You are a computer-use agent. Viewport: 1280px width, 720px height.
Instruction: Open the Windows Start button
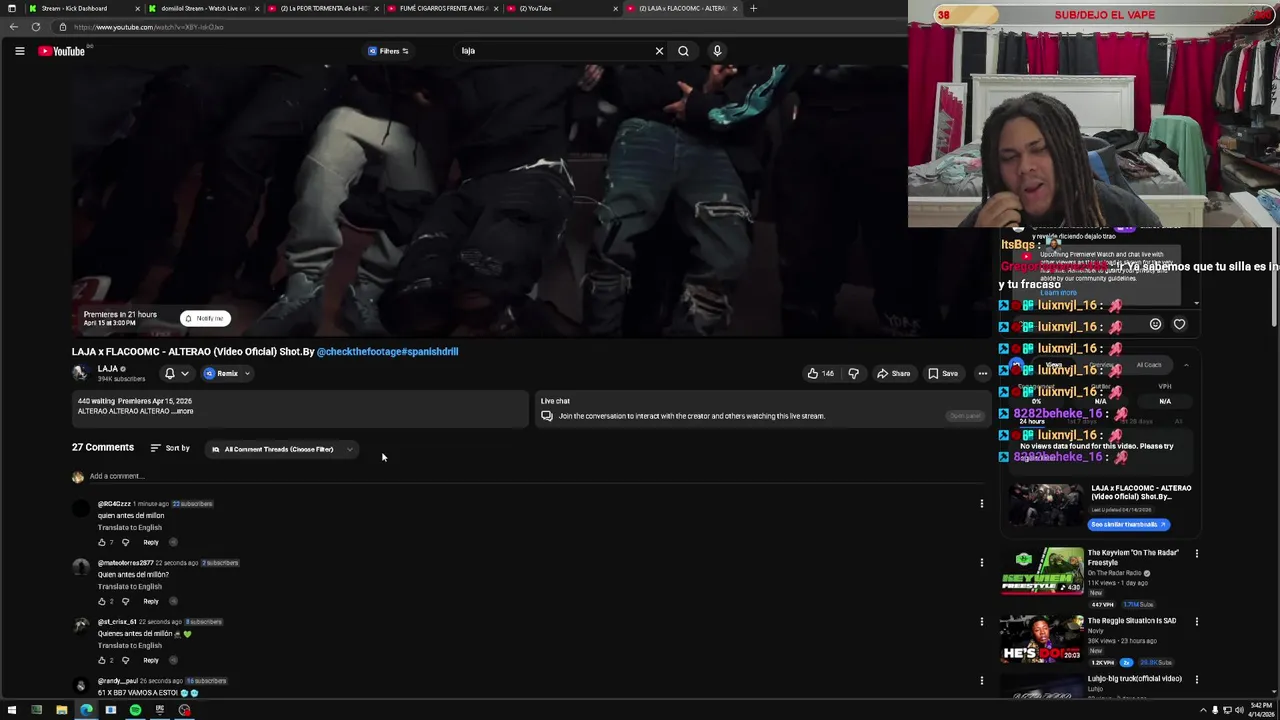click(x=11, y=710)
